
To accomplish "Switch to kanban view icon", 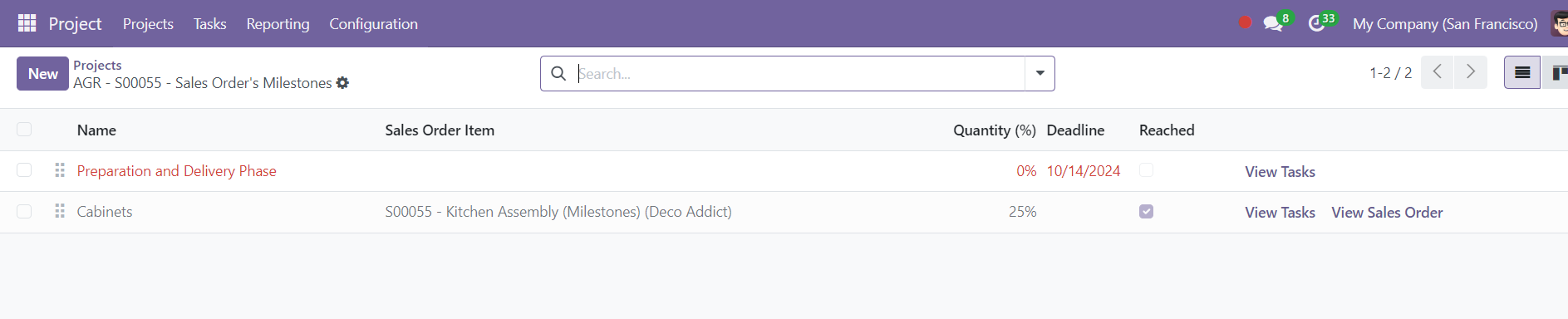I will (1556, 73).
